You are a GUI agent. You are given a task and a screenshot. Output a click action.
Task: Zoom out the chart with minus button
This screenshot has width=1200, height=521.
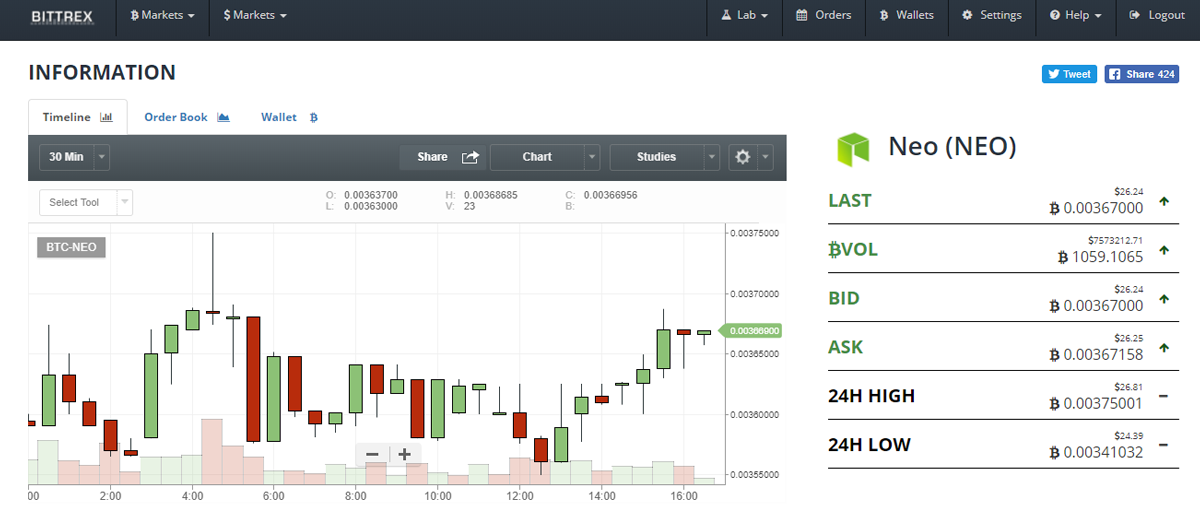372,454
